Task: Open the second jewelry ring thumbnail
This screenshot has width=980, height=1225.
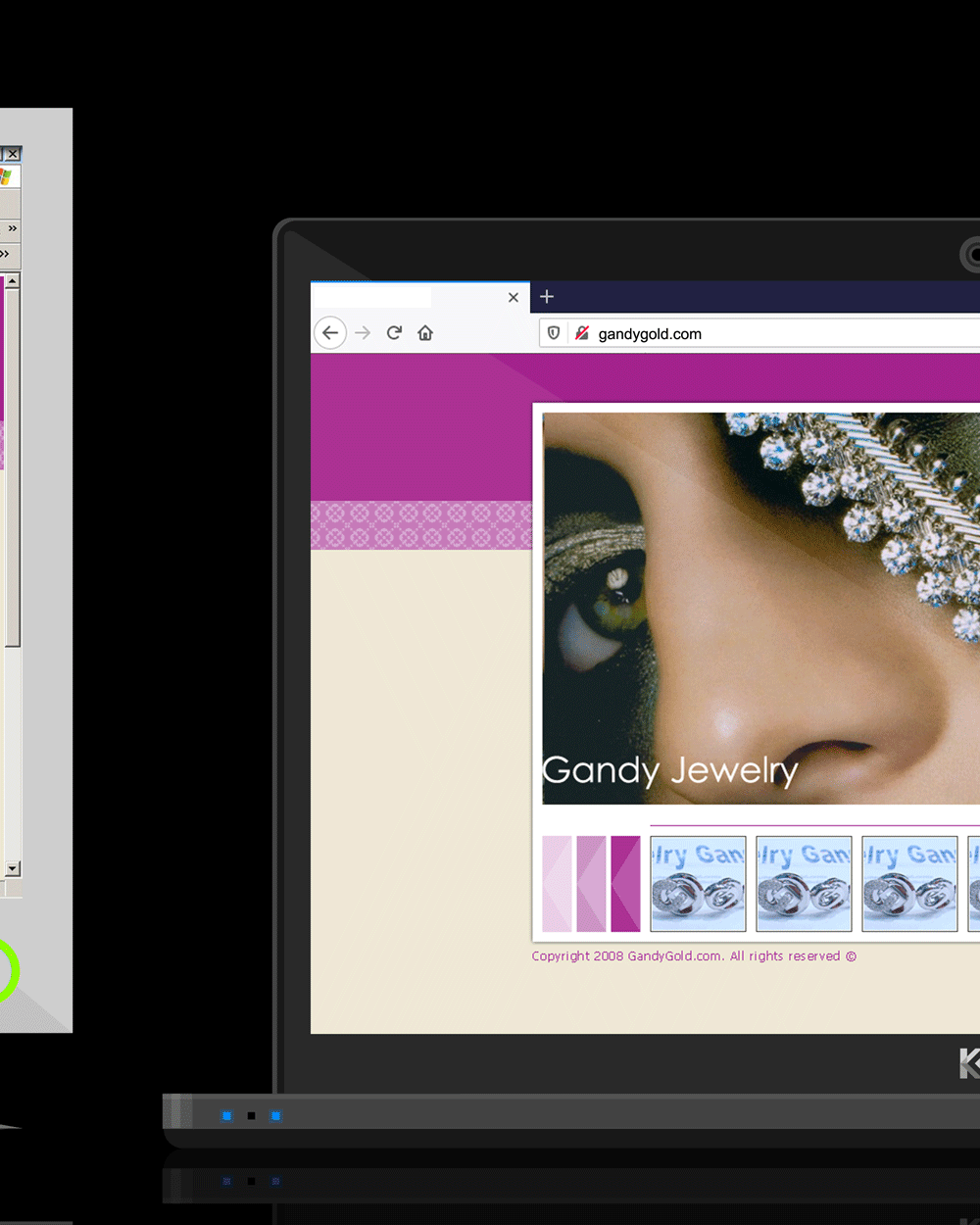Action: pyautogui.click(x=804, y=883)
